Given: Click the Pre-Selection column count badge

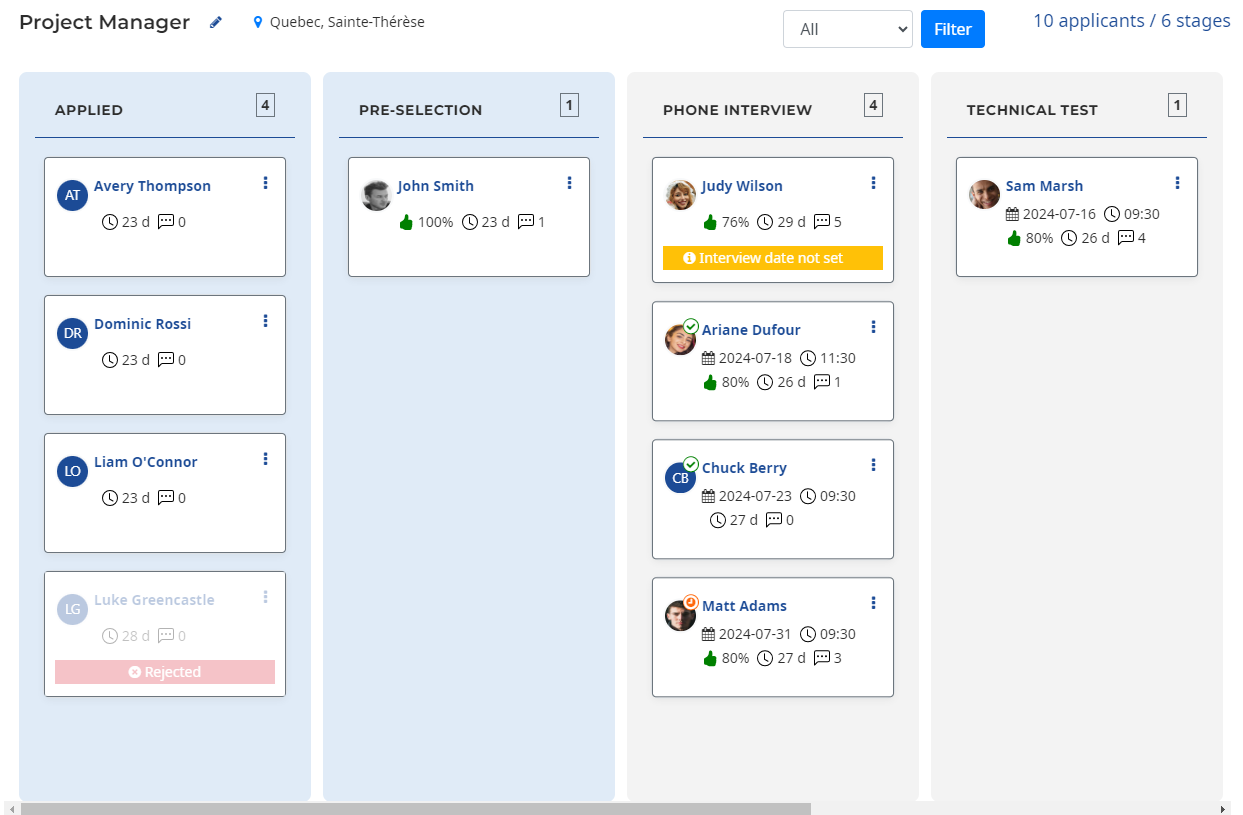Looking at the screenshot, I should (569, 105).
